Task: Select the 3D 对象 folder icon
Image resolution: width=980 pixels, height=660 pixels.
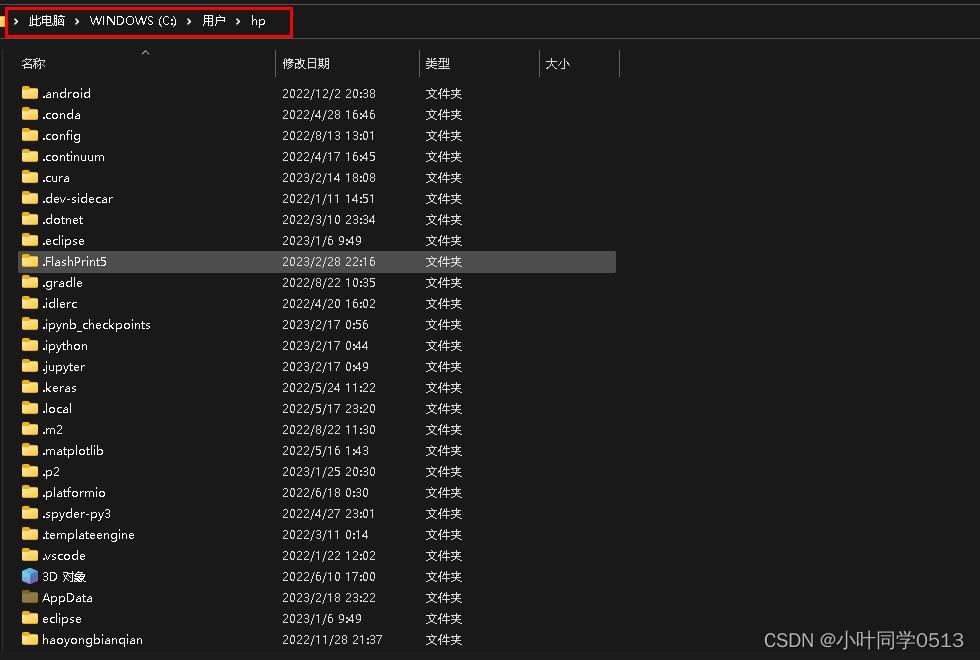Action: (30, 576)
